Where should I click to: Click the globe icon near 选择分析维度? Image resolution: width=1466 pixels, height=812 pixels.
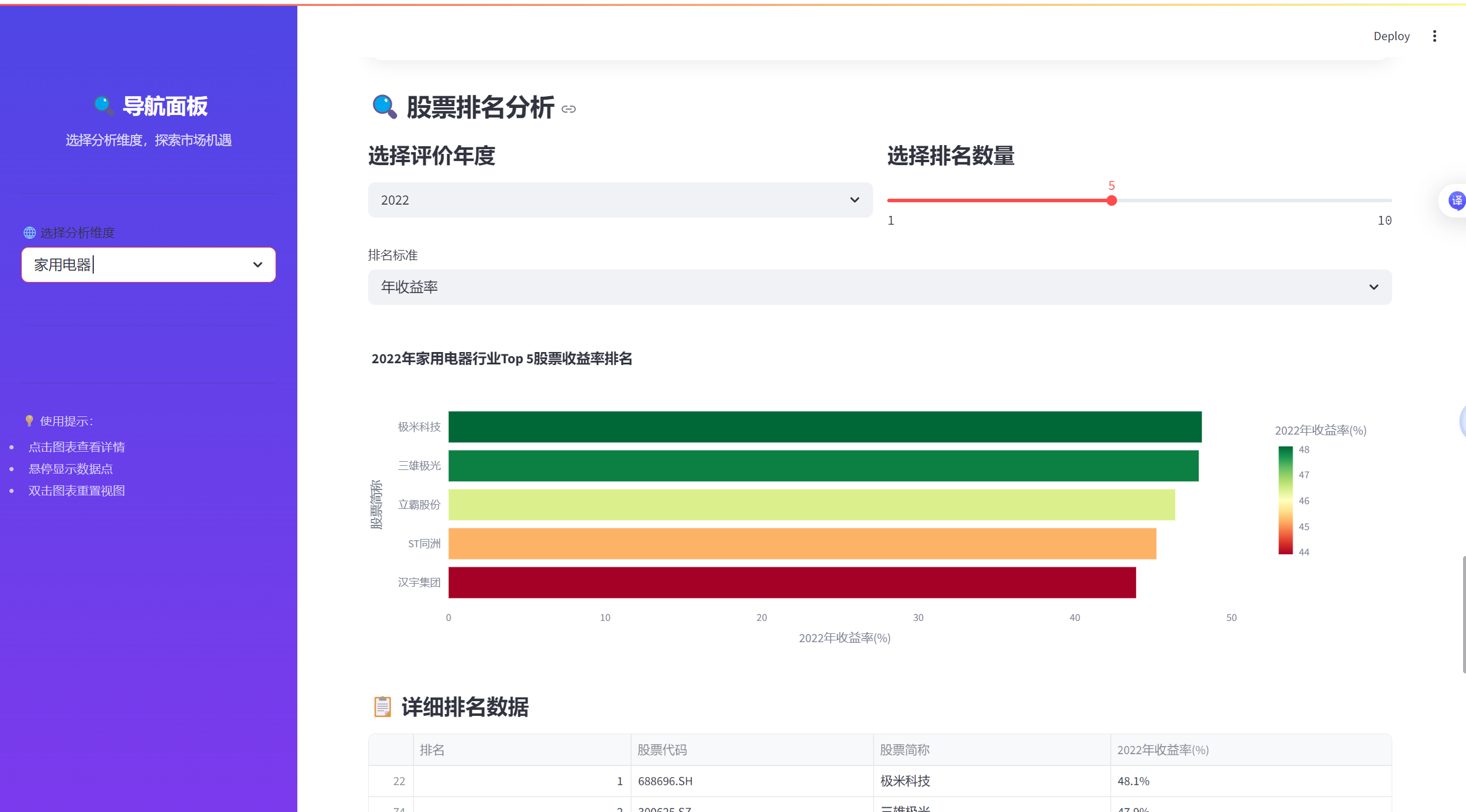point(29,232)
